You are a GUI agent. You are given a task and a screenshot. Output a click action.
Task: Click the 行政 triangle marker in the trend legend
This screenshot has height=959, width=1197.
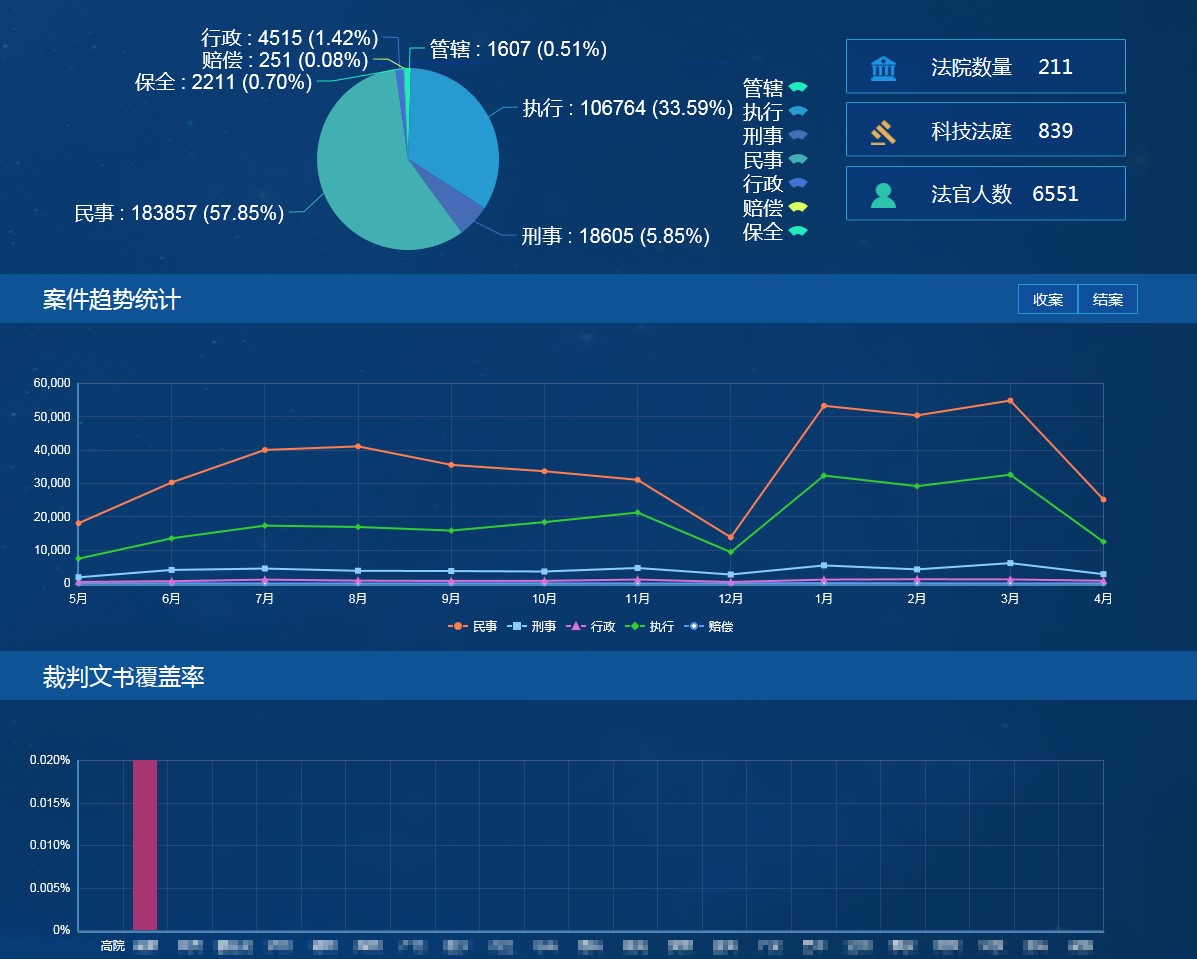(575, 627)
